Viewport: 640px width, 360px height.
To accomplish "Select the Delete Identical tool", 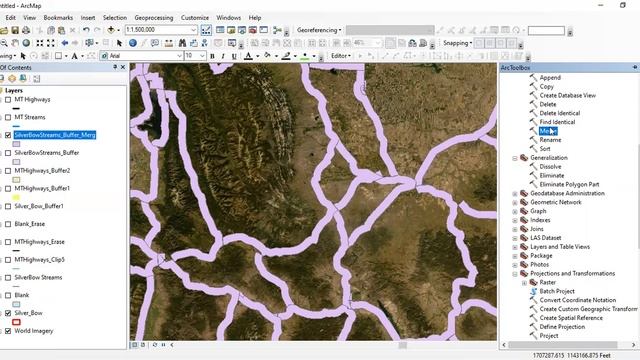I will [559, 113].
